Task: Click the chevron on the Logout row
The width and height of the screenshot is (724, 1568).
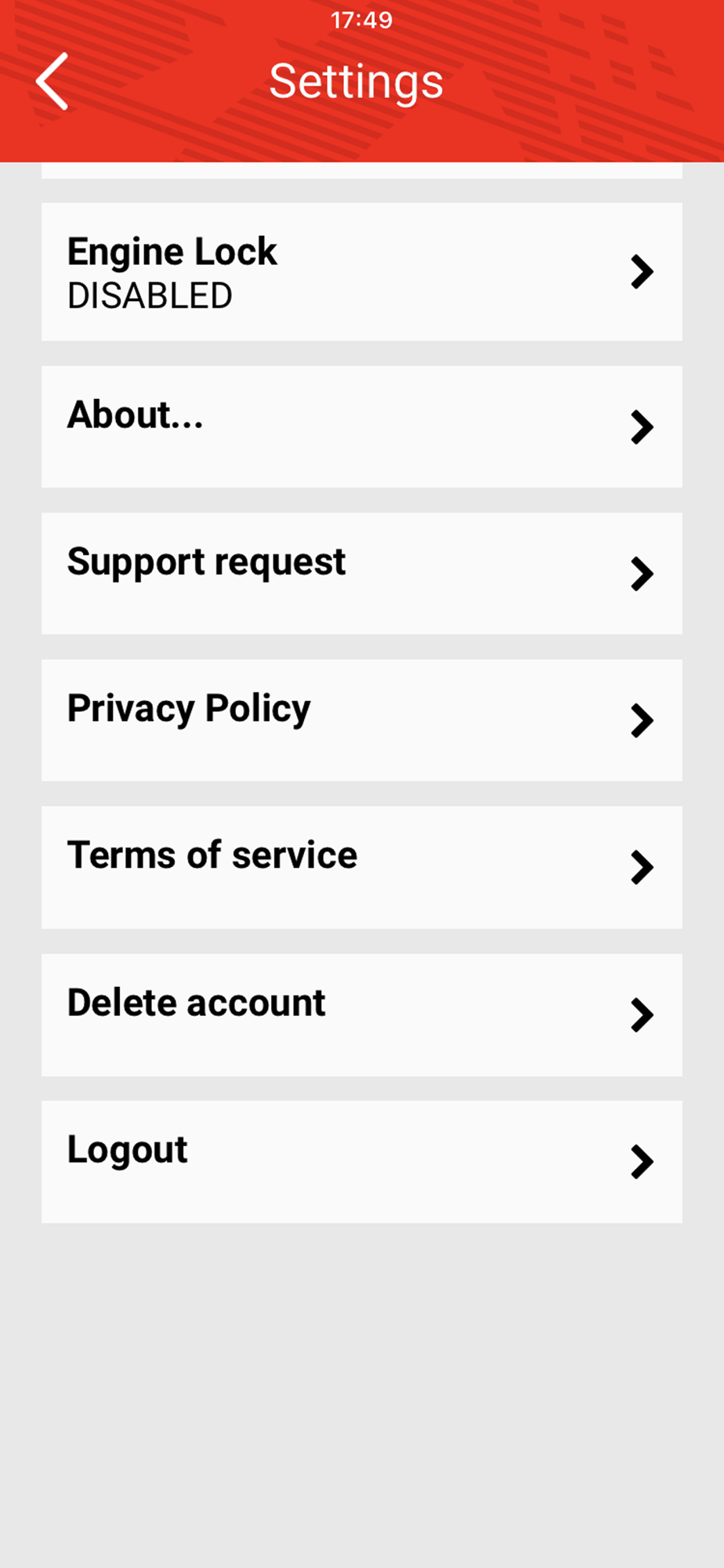Action: pos(642,1162)
